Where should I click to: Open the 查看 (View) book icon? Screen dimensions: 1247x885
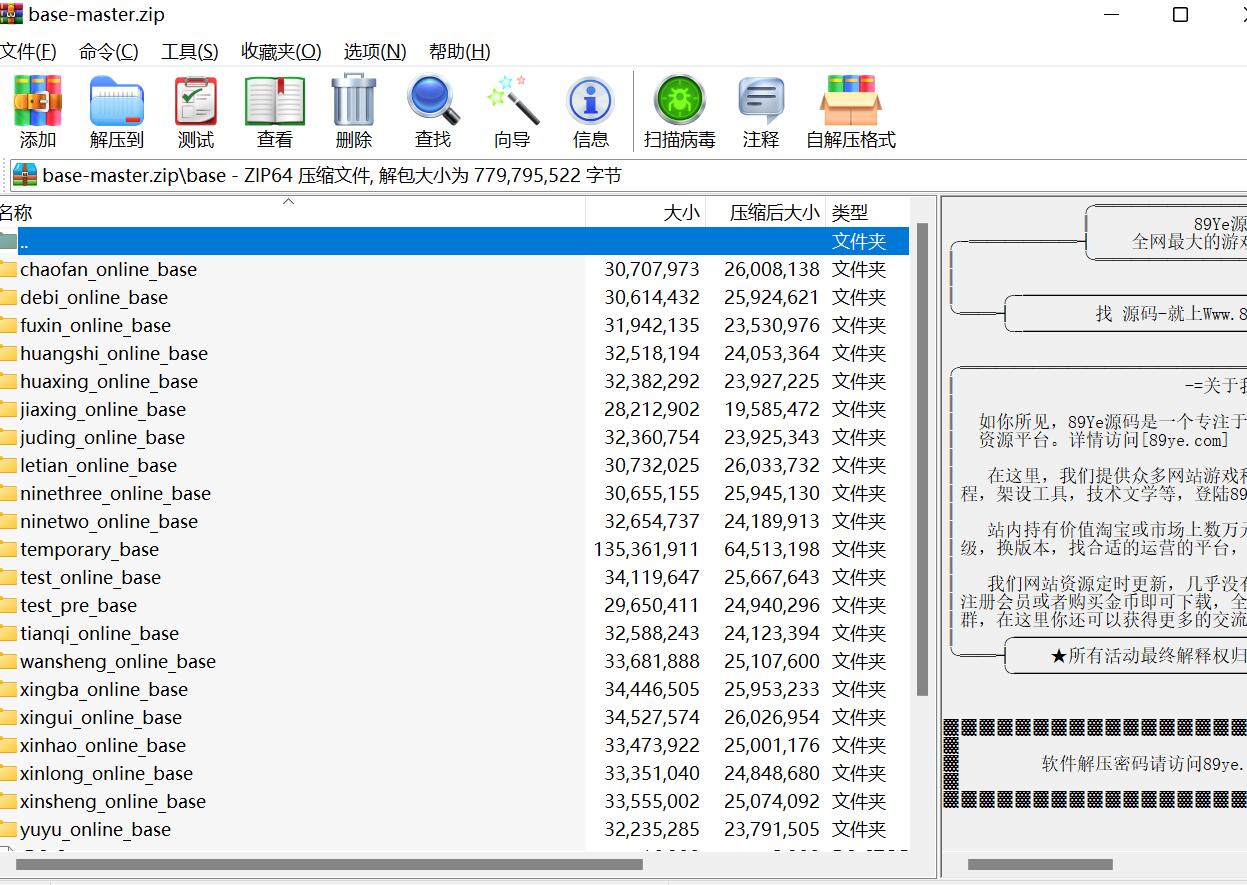point(275,101)
